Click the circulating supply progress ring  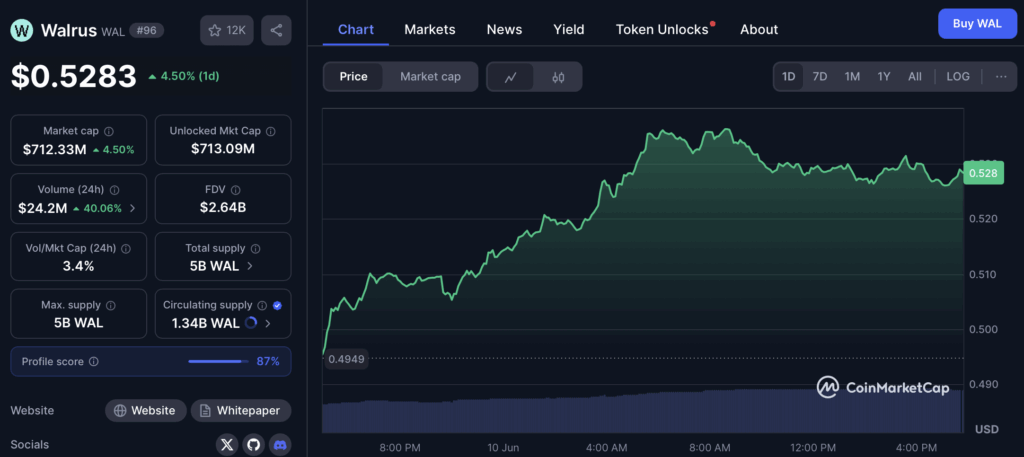[250, 323]
